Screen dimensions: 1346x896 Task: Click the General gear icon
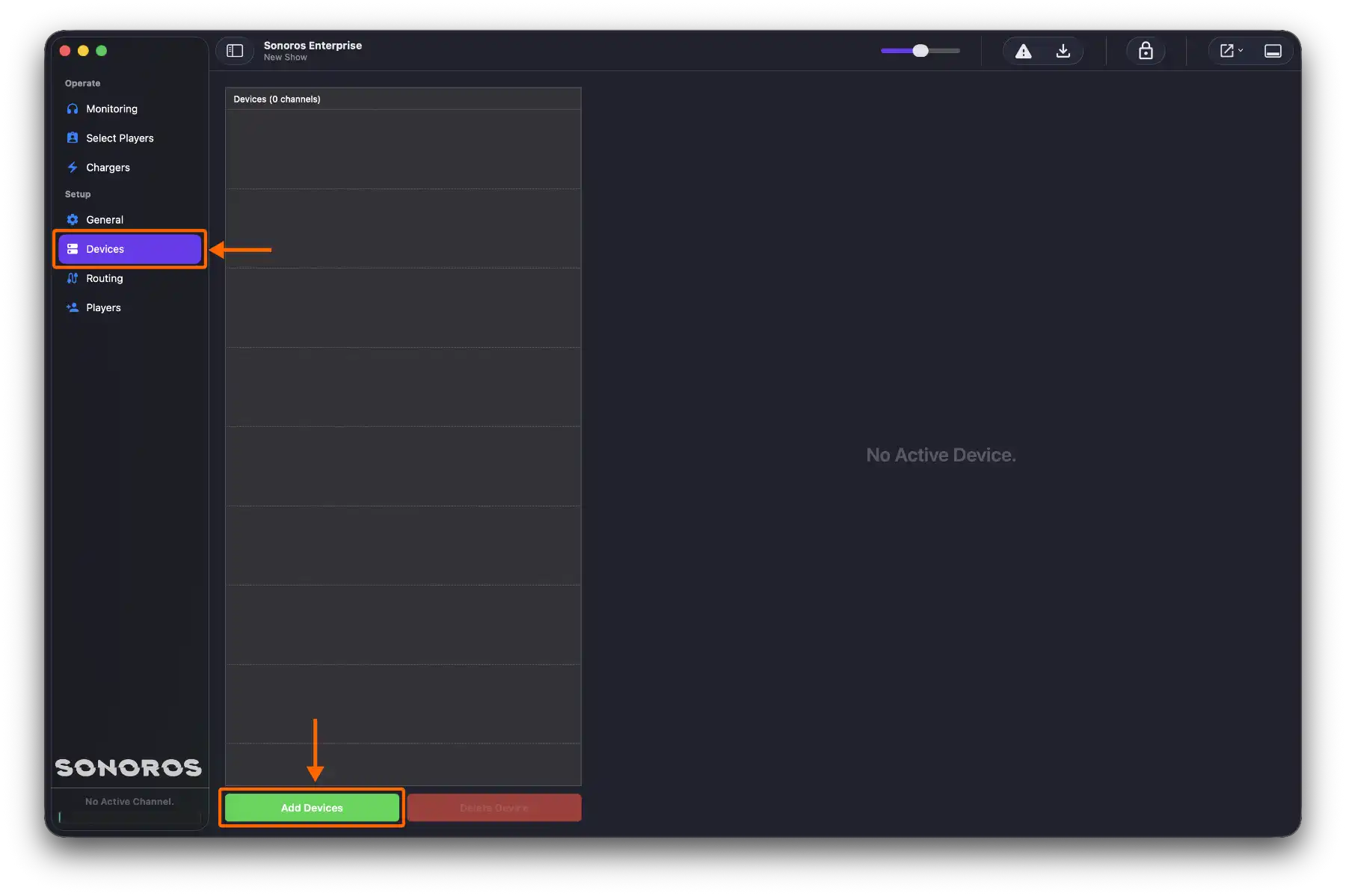tap(73, 220)
